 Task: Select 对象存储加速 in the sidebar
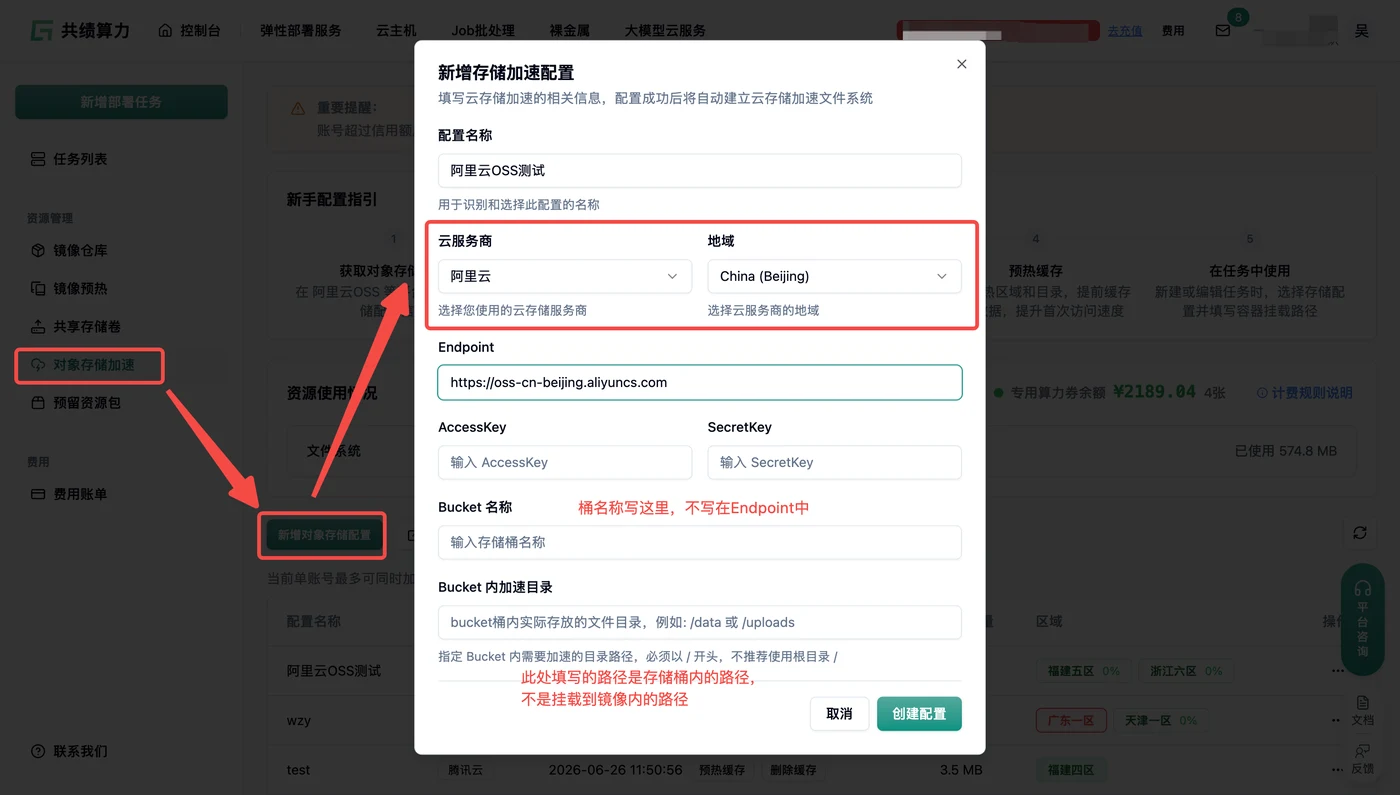(83, 365)
